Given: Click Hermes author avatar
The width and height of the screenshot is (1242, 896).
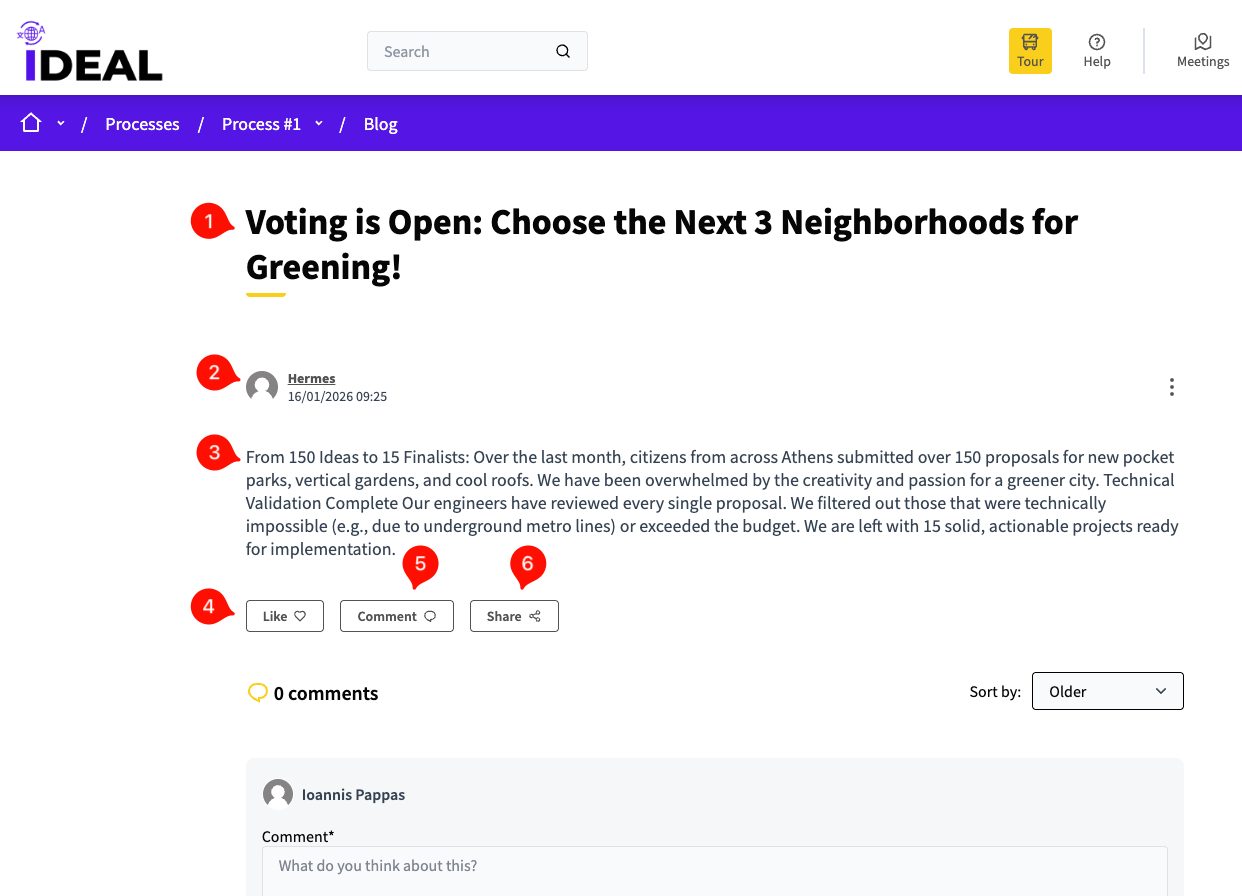Looking at the screenshot, I should coord(262,387).
